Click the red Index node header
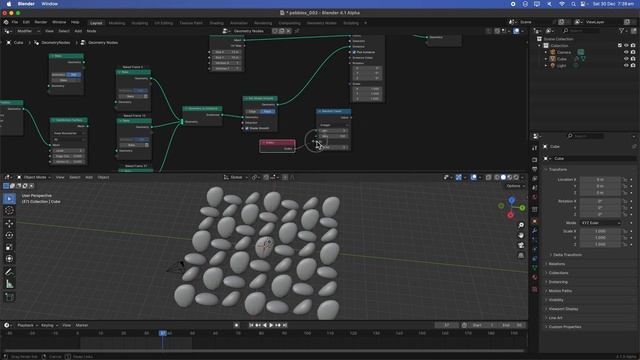This screenshot has width=640, height=360. pyautogui.click(x=277, y=142)
